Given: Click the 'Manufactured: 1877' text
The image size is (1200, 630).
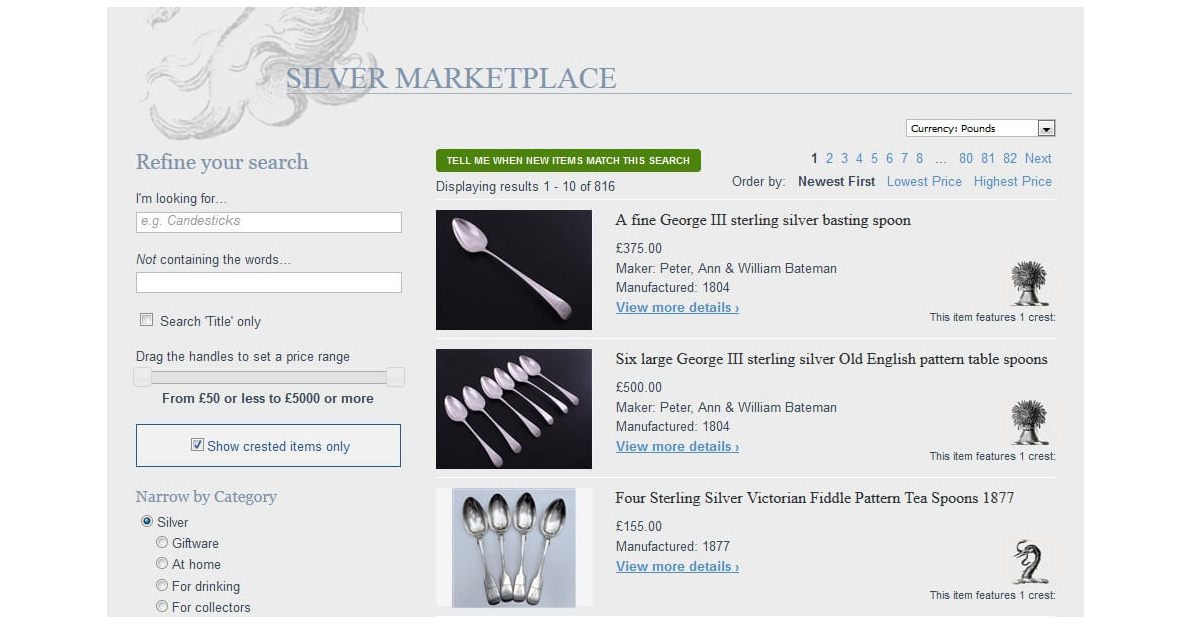Looking at the screenshot, I should [x=673, y=546].
